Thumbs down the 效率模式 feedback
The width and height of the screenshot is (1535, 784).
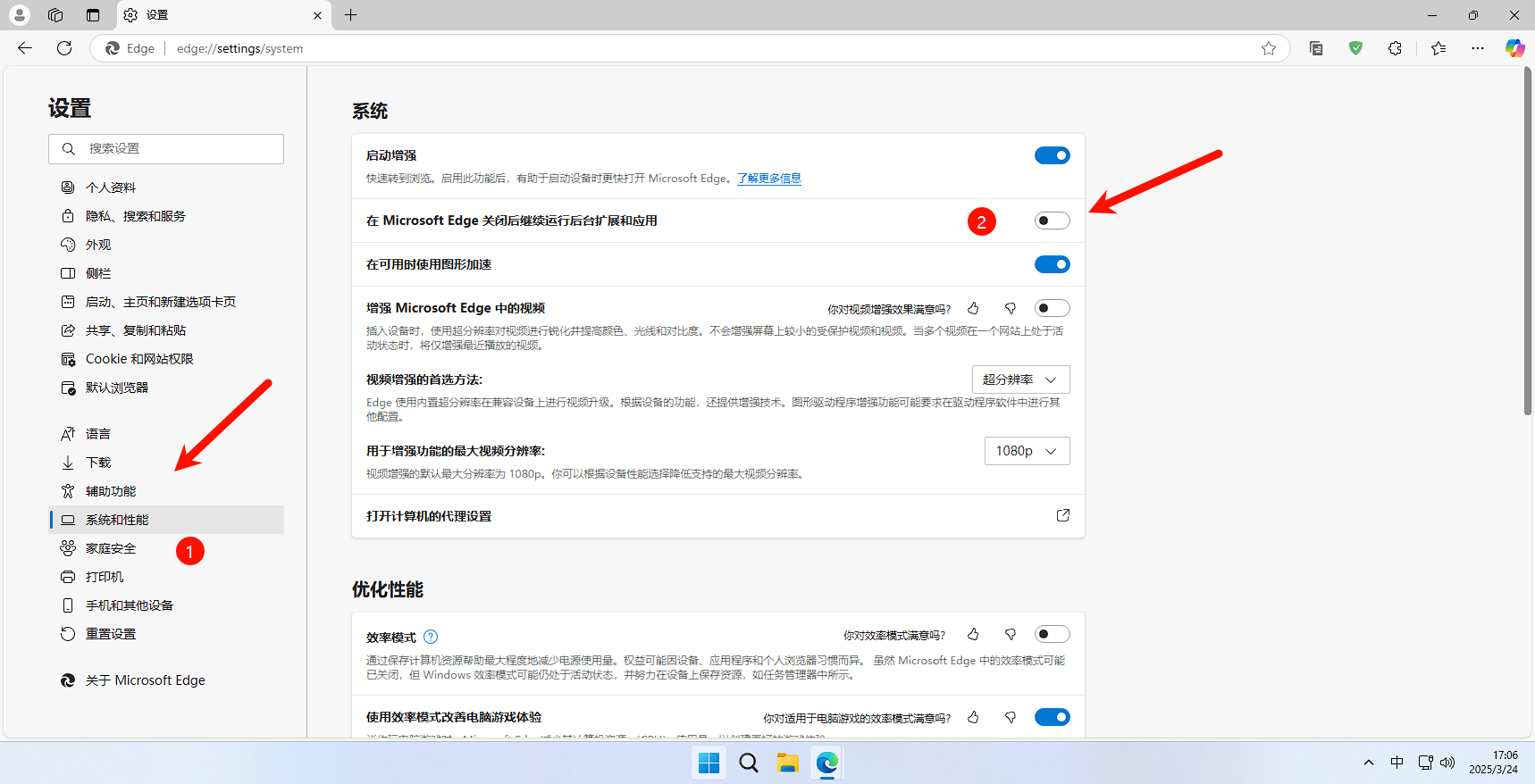tap(1011, 634)
